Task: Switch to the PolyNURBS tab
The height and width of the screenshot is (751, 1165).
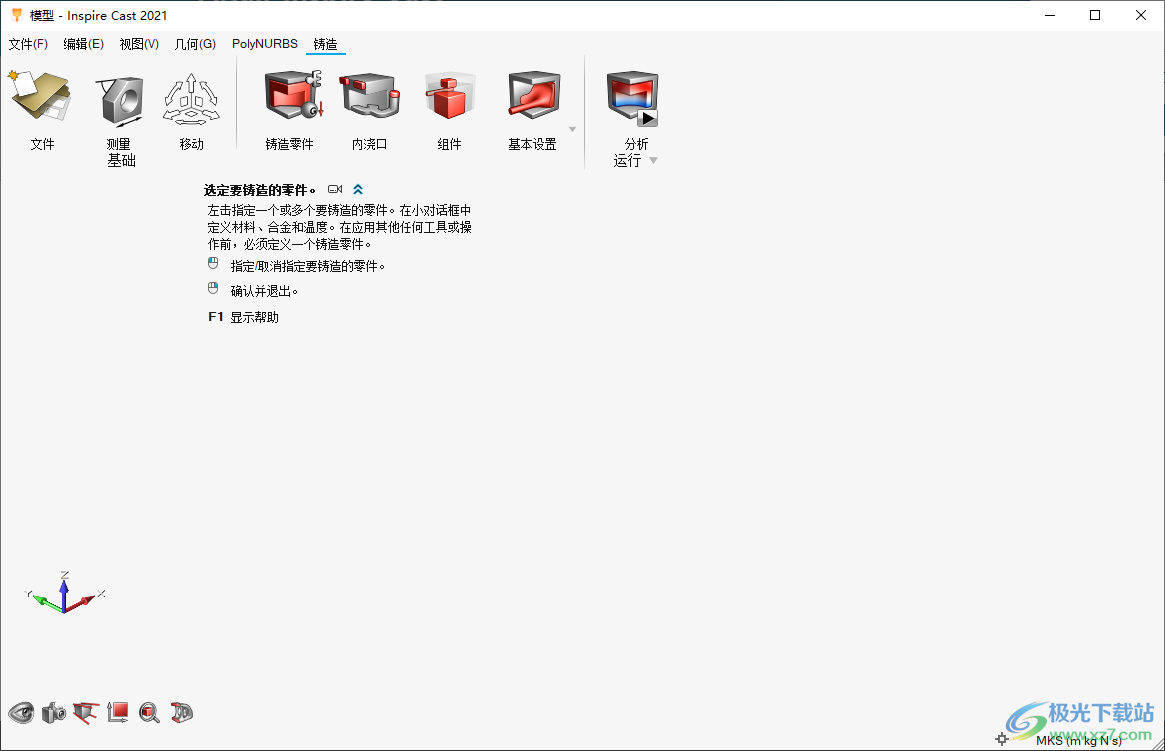Action: tap(265, 44)
